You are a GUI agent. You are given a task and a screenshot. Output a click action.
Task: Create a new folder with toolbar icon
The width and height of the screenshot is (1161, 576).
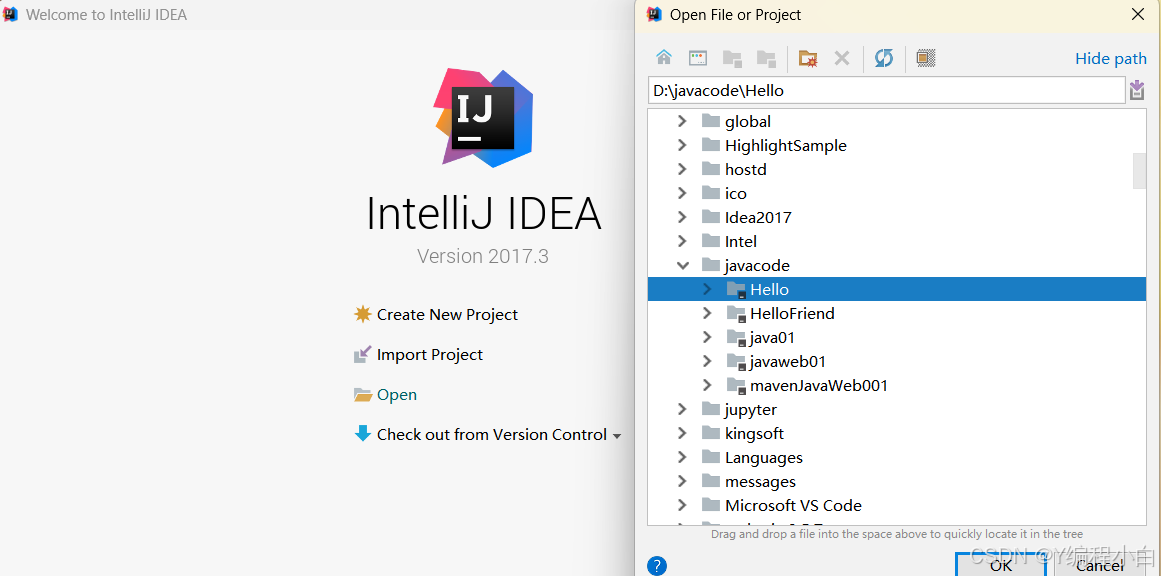pyautogui.click(x=808, y=58)
